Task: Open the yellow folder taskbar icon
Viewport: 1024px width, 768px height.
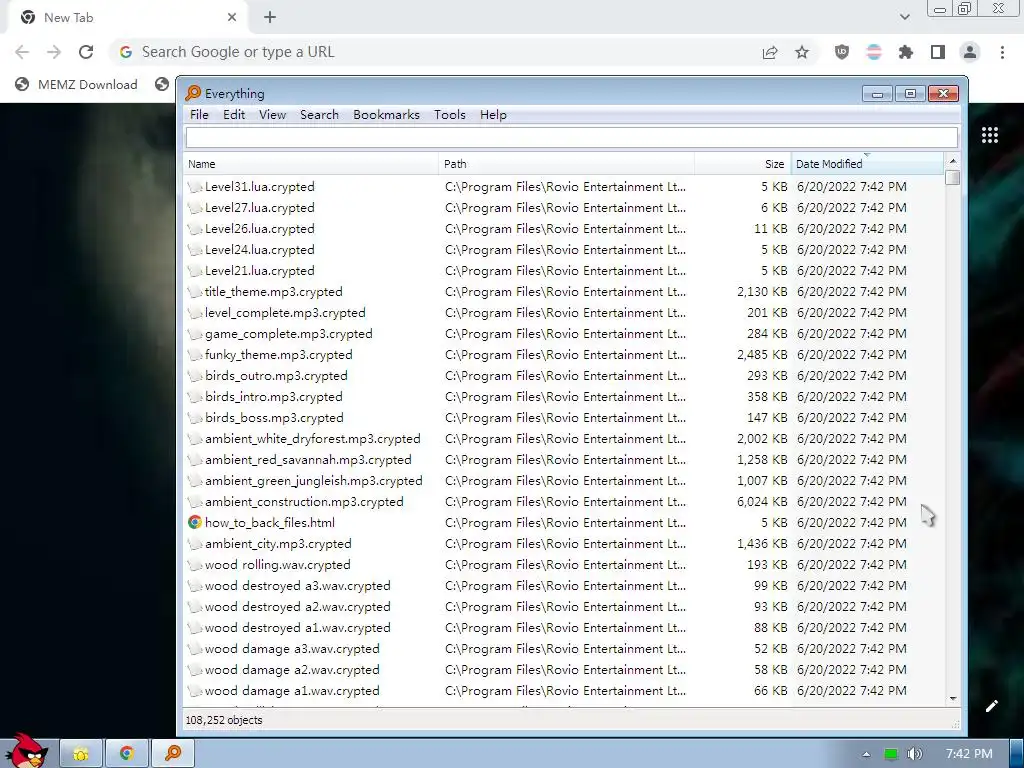Action: (81, 754)
